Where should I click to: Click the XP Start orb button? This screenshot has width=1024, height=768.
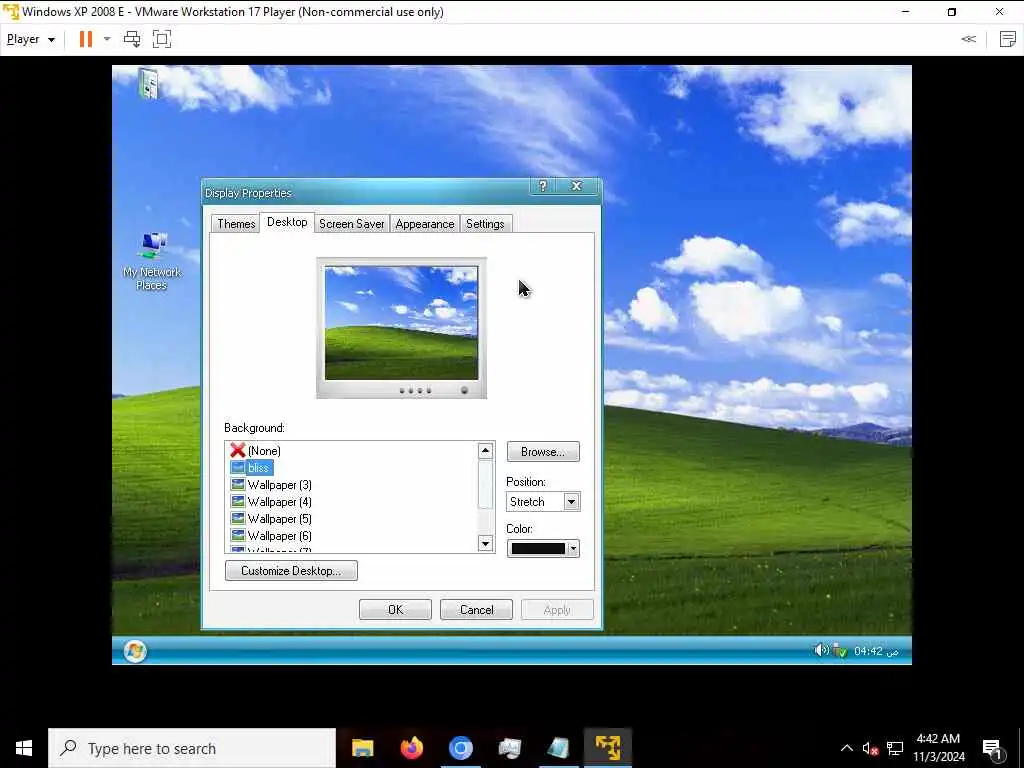(x=135, y=651)
